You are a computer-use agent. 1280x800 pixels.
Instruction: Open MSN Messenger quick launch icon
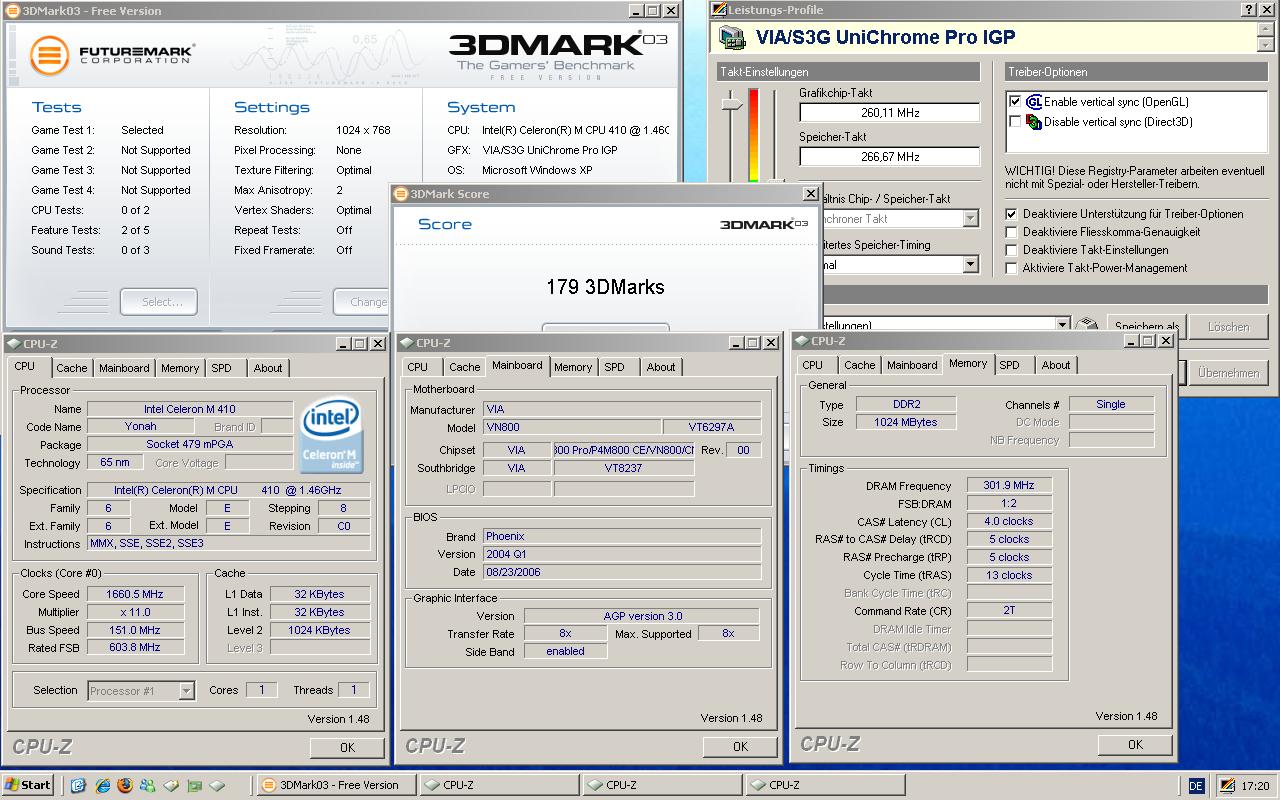148,785
